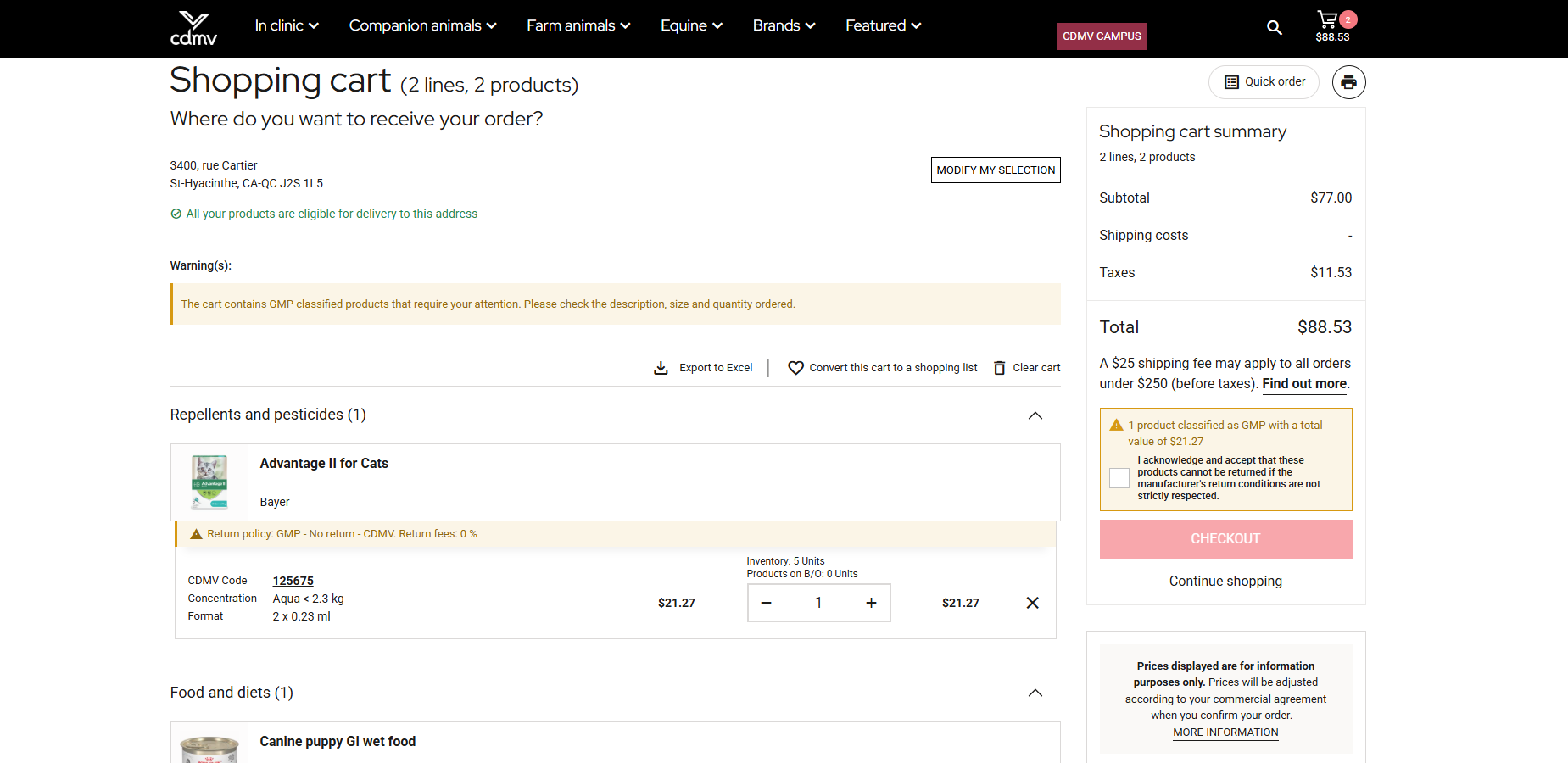Click the 'Inventory: 5 Units' text
The height and width of the screenshot is (763, 1568).
coord(785,561)
